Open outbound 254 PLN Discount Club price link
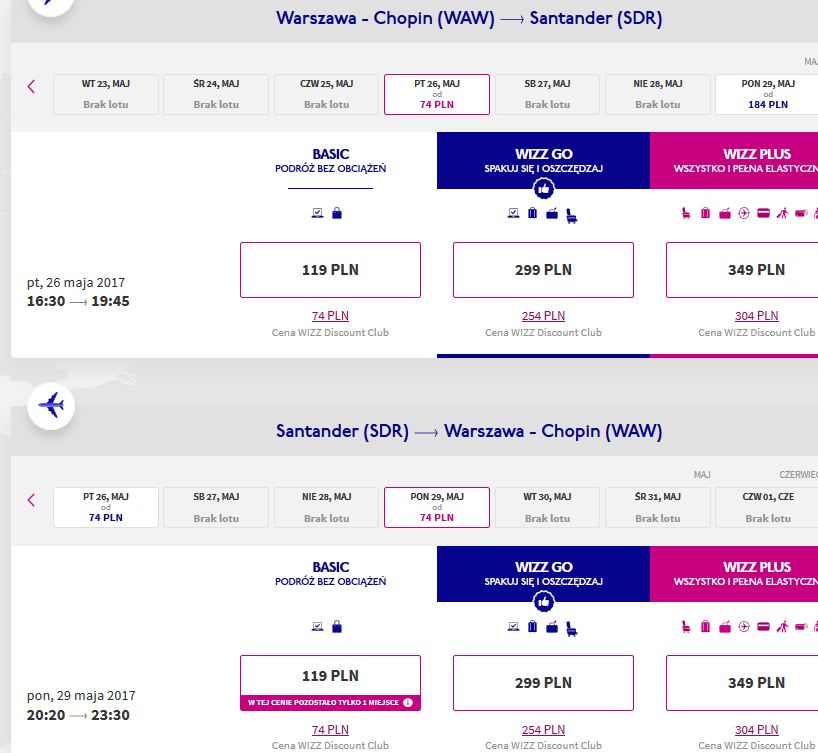This screenshot has height=753, width=818. point(544,316)
